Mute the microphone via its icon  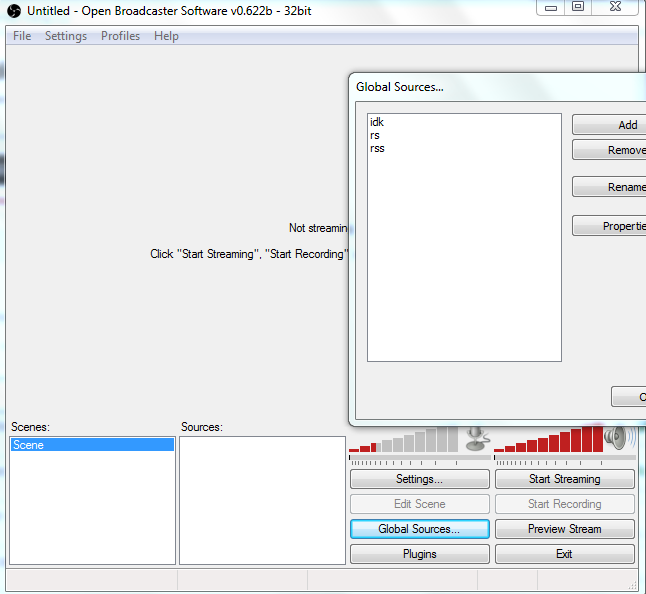(x=477, y=439)
